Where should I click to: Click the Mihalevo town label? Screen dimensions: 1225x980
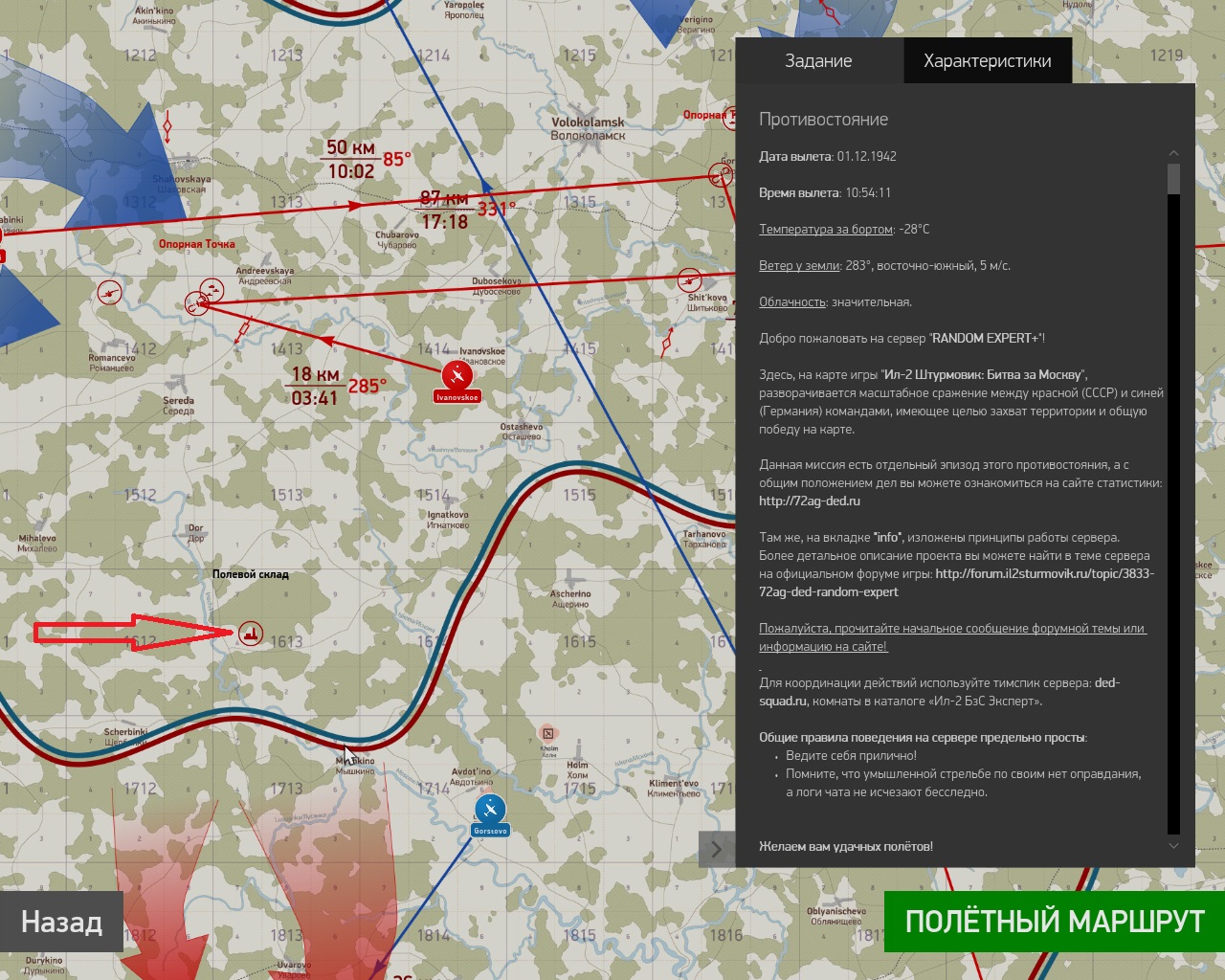pyautogui.click(x=37, y=544)
